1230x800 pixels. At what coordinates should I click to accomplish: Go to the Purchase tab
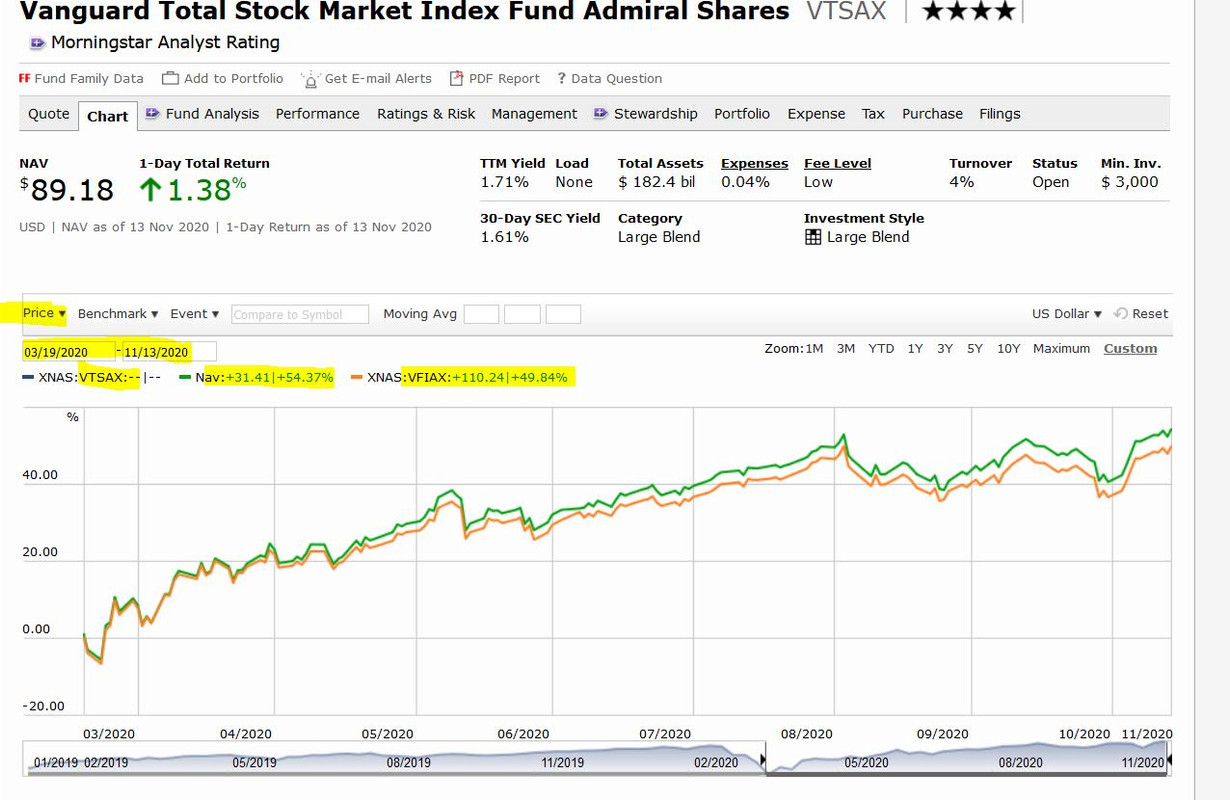click(x=932, y=114)
